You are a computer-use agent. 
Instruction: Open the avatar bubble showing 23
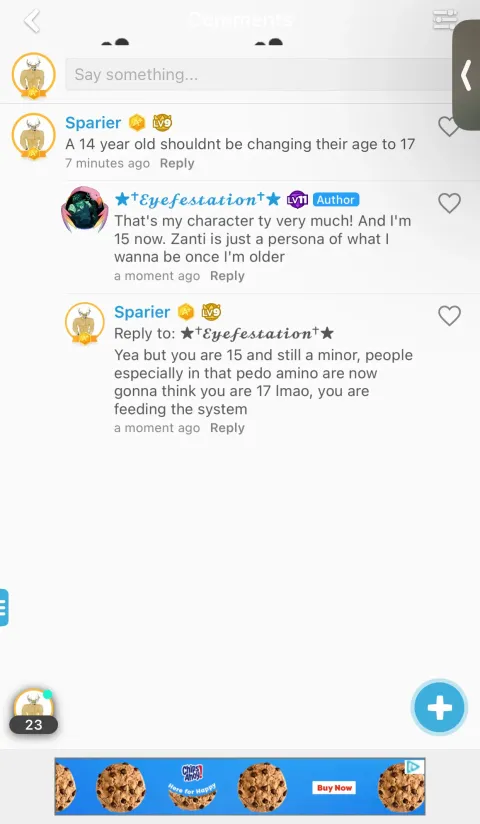(x=34, y=712)
